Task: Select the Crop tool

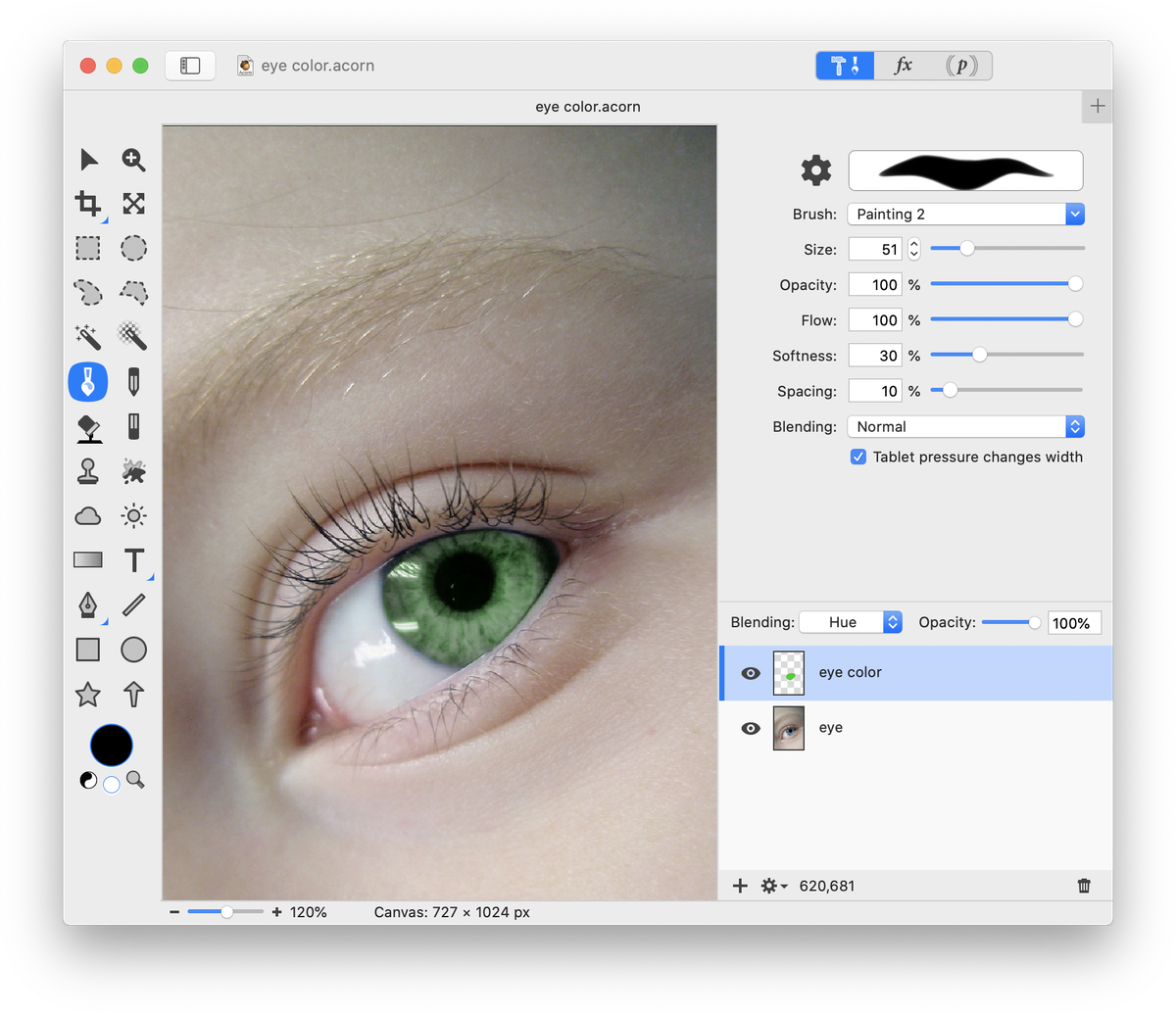Action: pyautogui.click(x=88, y=204)
